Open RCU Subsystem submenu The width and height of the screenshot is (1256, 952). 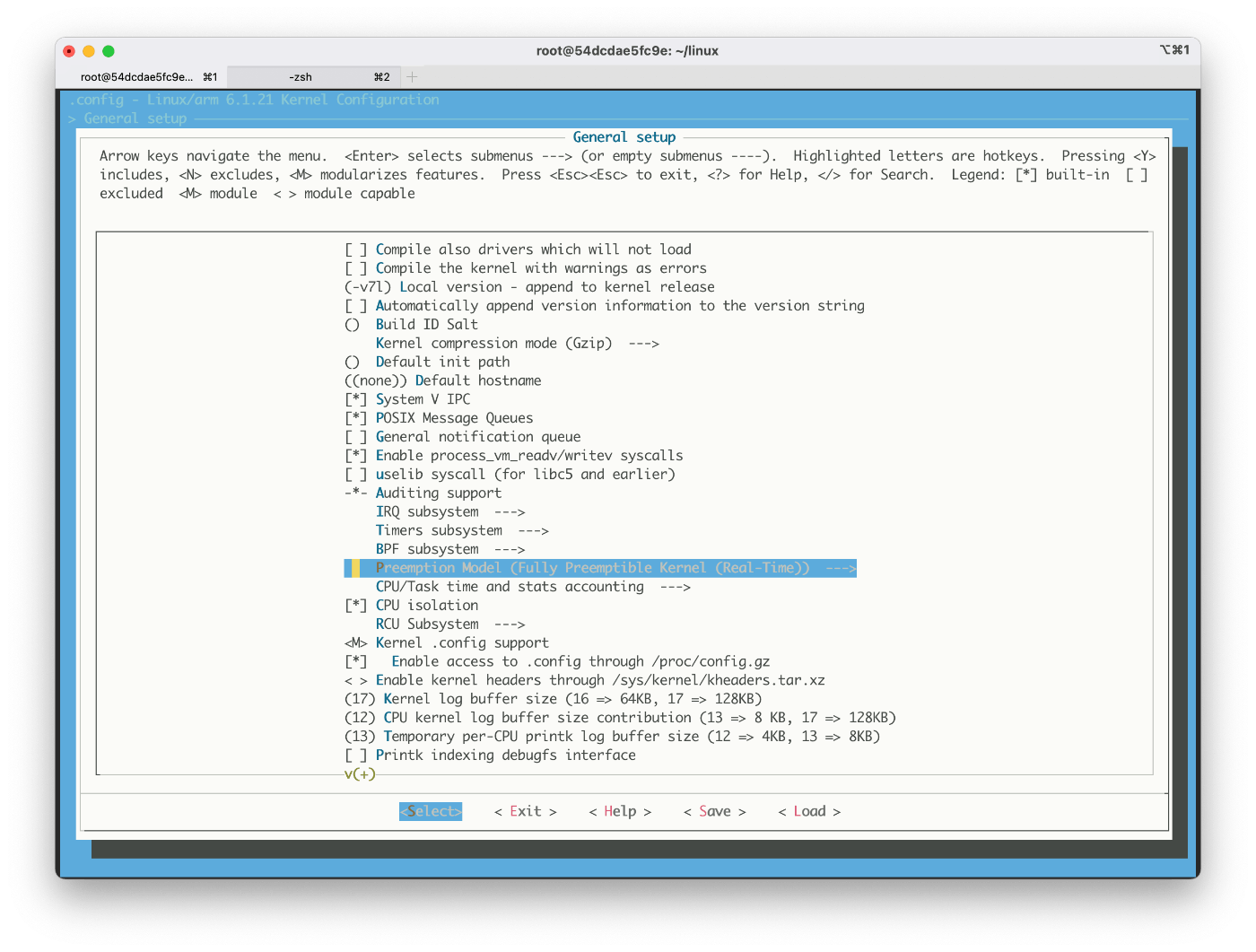(450, 624)
